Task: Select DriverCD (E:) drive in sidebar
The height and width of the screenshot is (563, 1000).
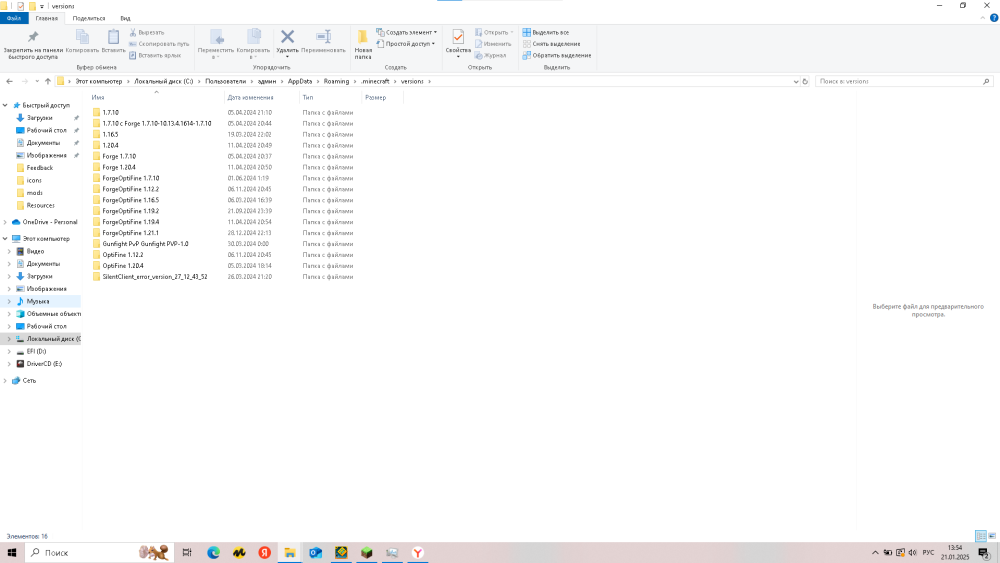Action: (44, 363)
